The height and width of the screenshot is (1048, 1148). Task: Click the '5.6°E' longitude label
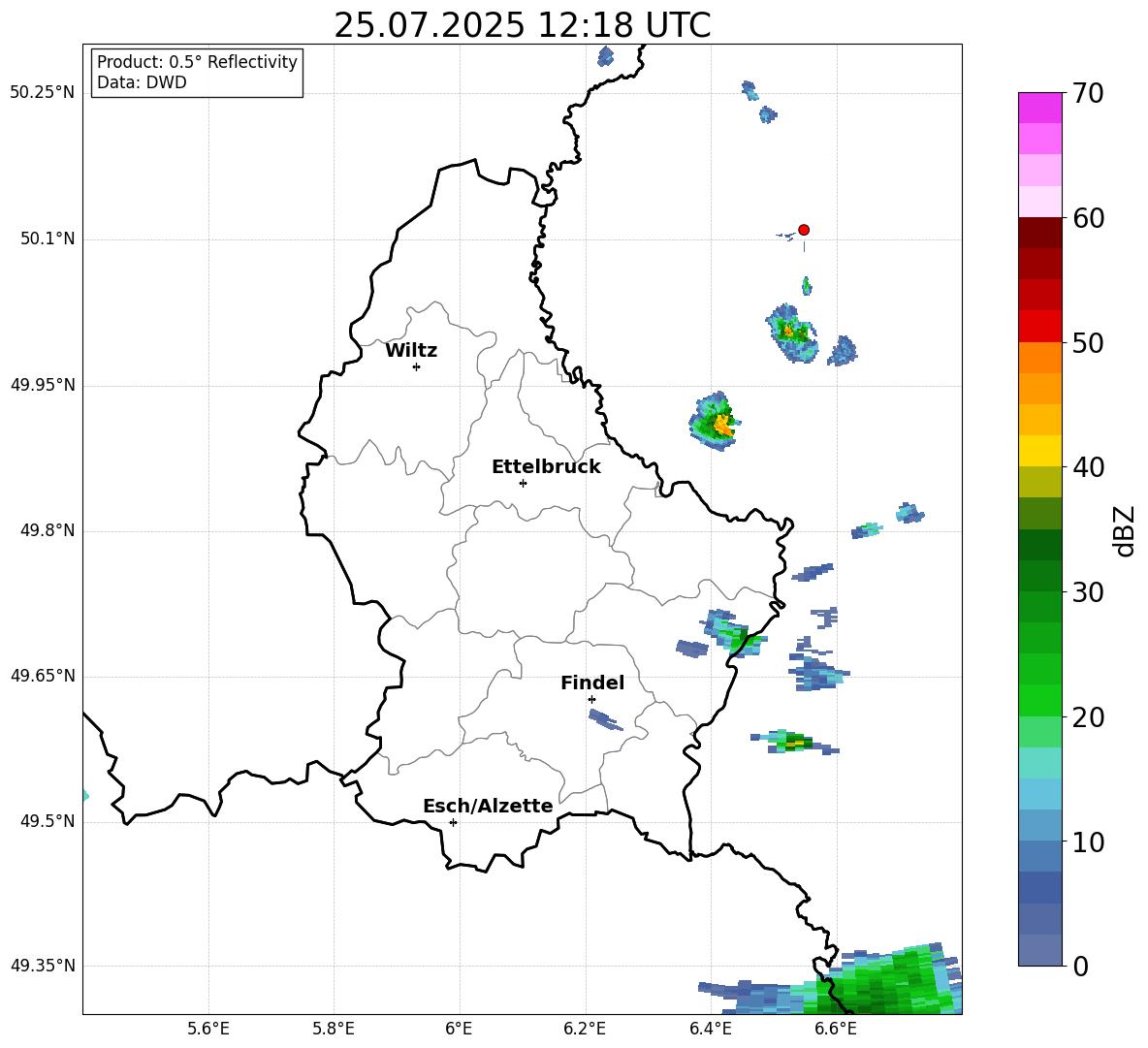(x=208, y=1029)
